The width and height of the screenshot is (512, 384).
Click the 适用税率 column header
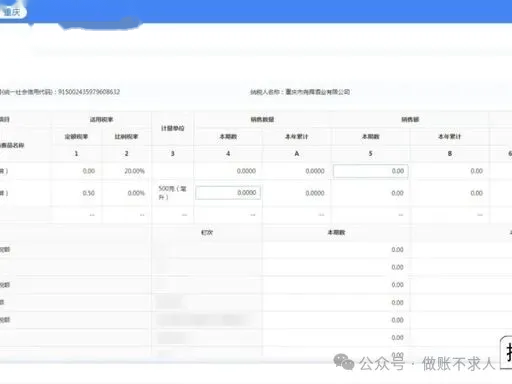[101, 119]
